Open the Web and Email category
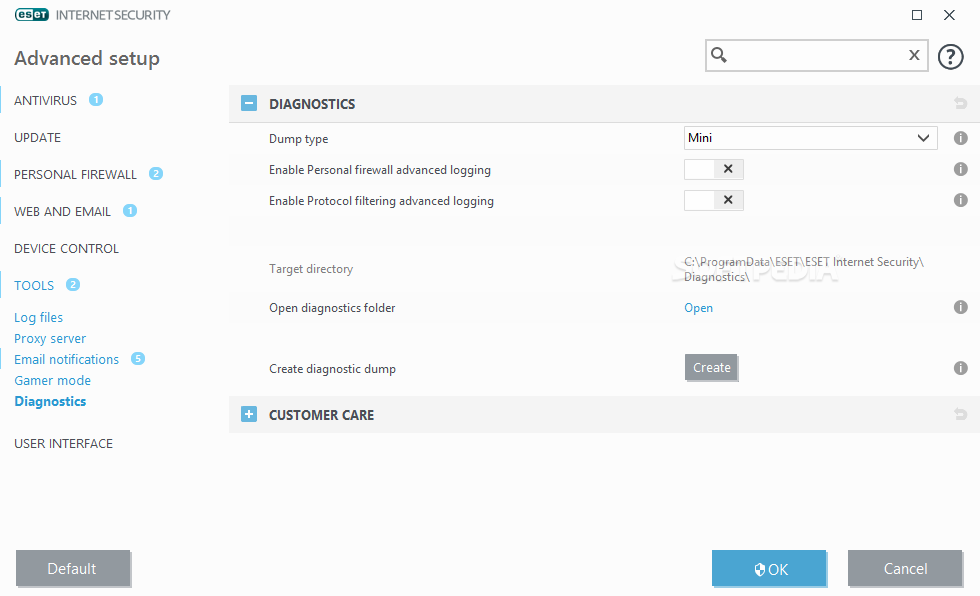The image size is (980, 596). 62,212
